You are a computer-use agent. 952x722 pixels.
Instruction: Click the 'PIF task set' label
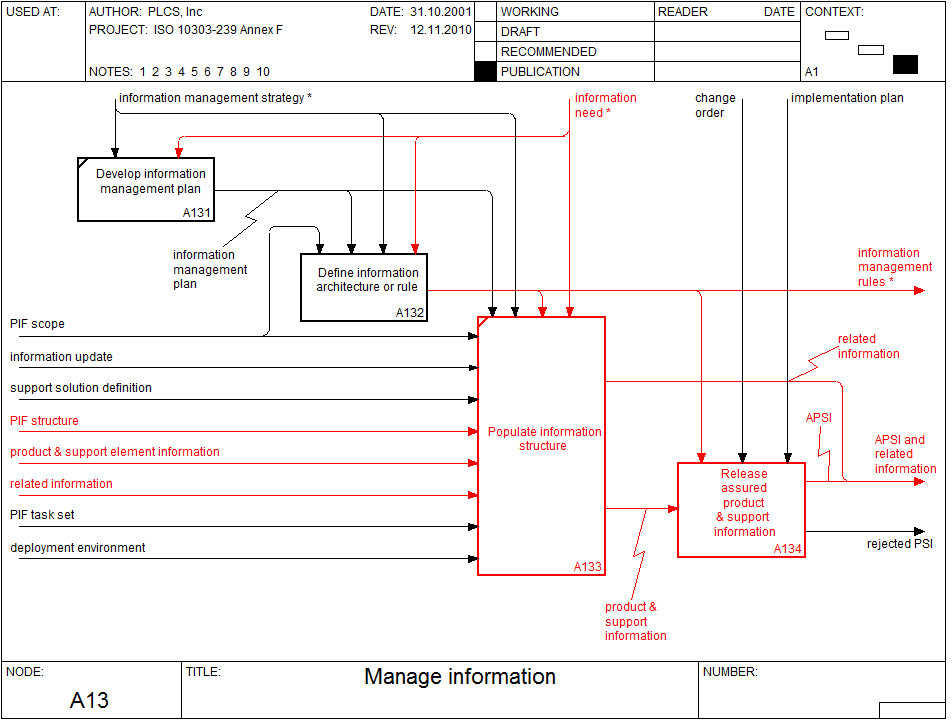[x=42, y=515]
